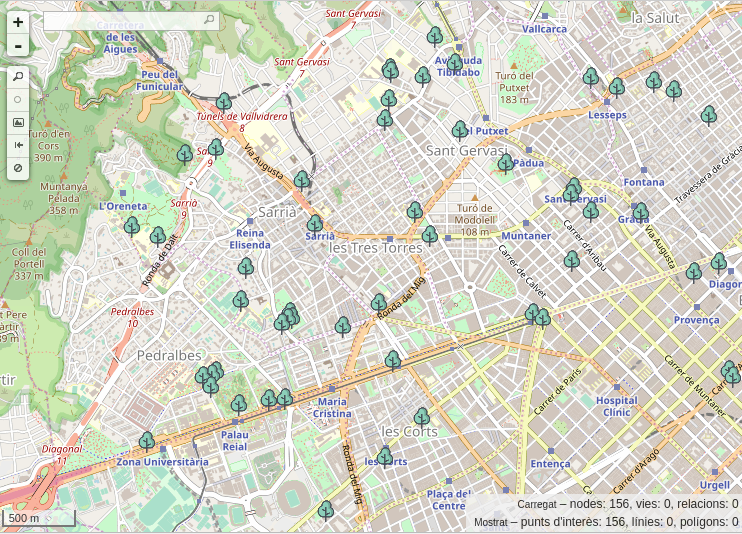This screenshot has width=742, height=534.
Task: Zoom out of the map
Action: point(18,46)
